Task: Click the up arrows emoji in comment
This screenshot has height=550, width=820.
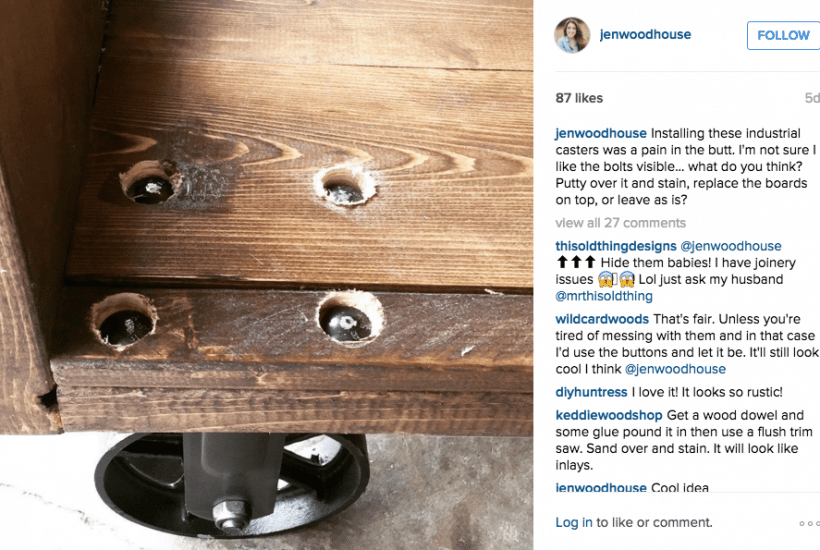Action: pyautogui.click(x=576, y=262)
